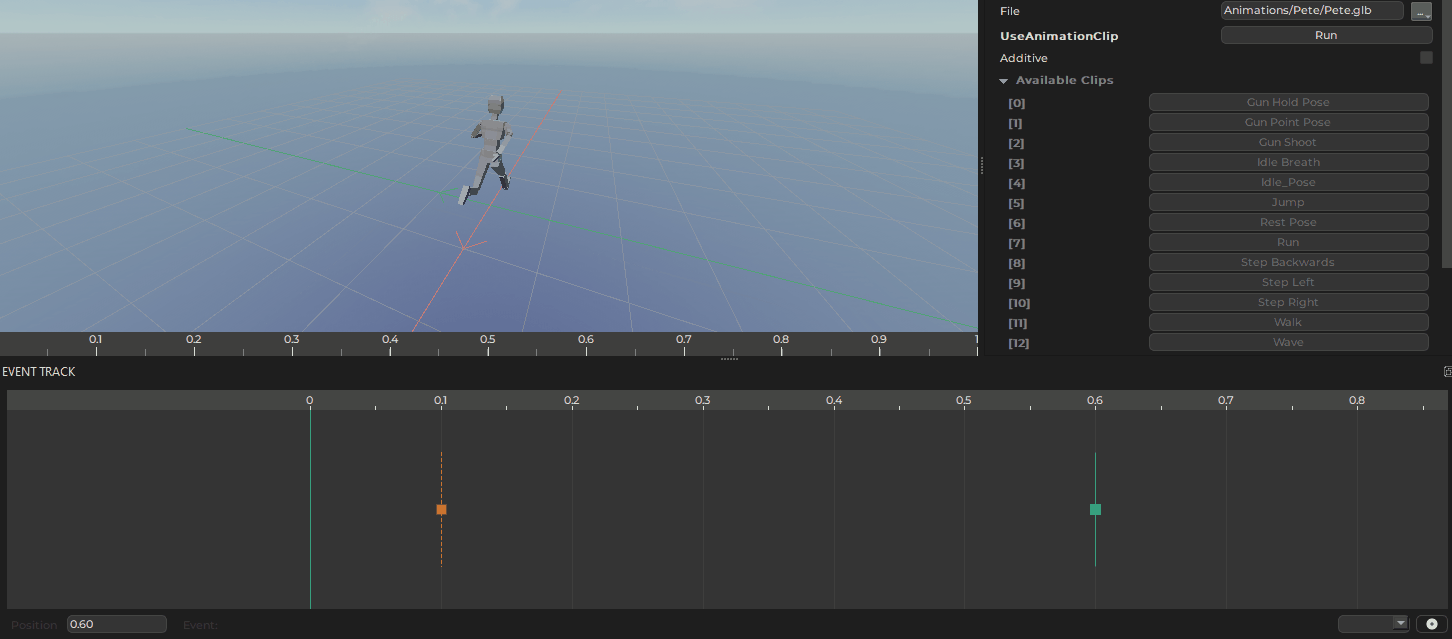Image resolution: width=1452 pixels, height=639 pixels.
Task: Select the green event marker at 0.6
Action: click(1095, 509)
